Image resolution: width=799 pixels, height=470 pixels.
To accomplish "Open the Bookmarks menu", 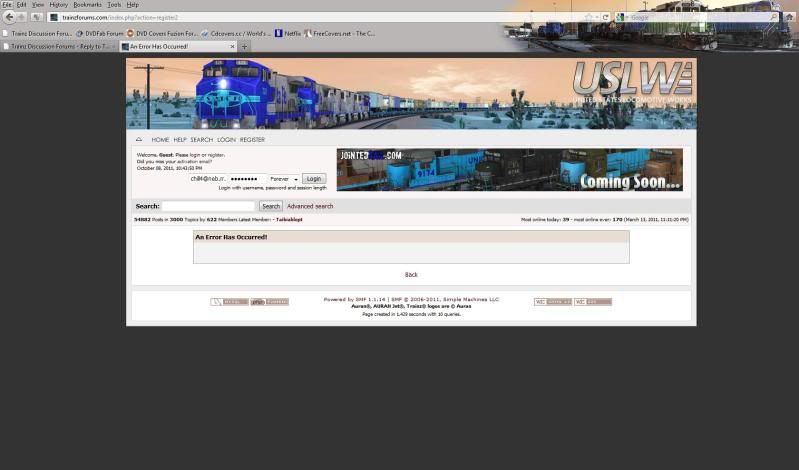I will (88, 5).
